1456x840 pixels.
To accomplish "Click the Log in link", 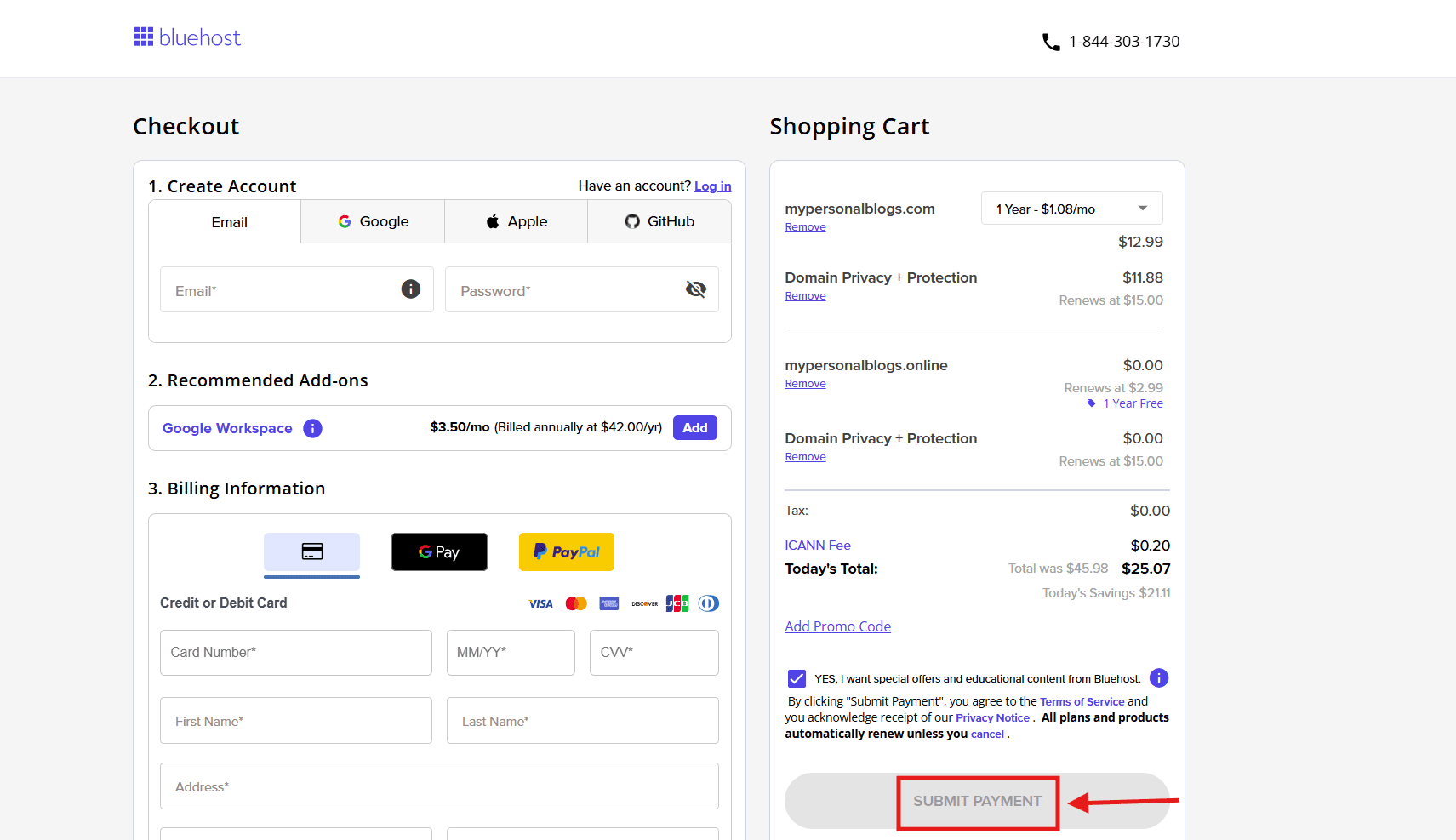I will coord(712,186).
